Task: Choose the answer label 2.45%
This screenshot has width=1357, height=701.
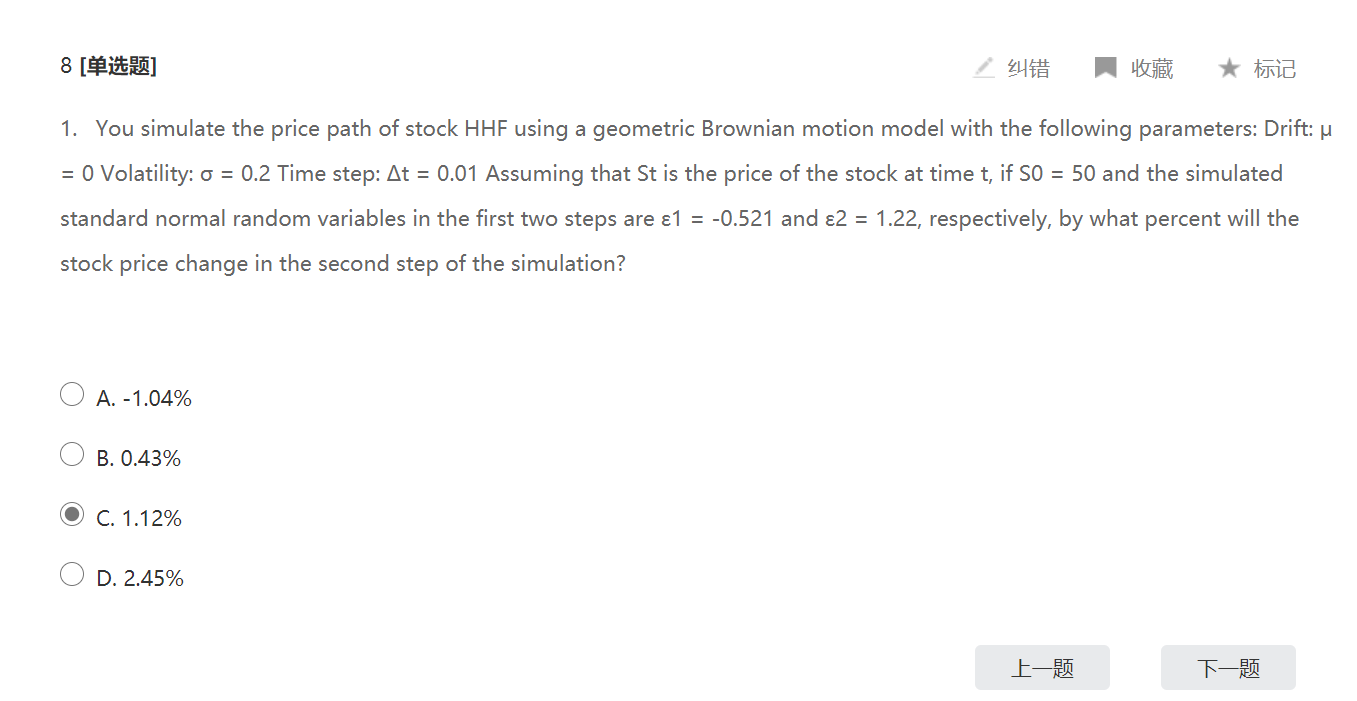Action: [x=153, y=579]
